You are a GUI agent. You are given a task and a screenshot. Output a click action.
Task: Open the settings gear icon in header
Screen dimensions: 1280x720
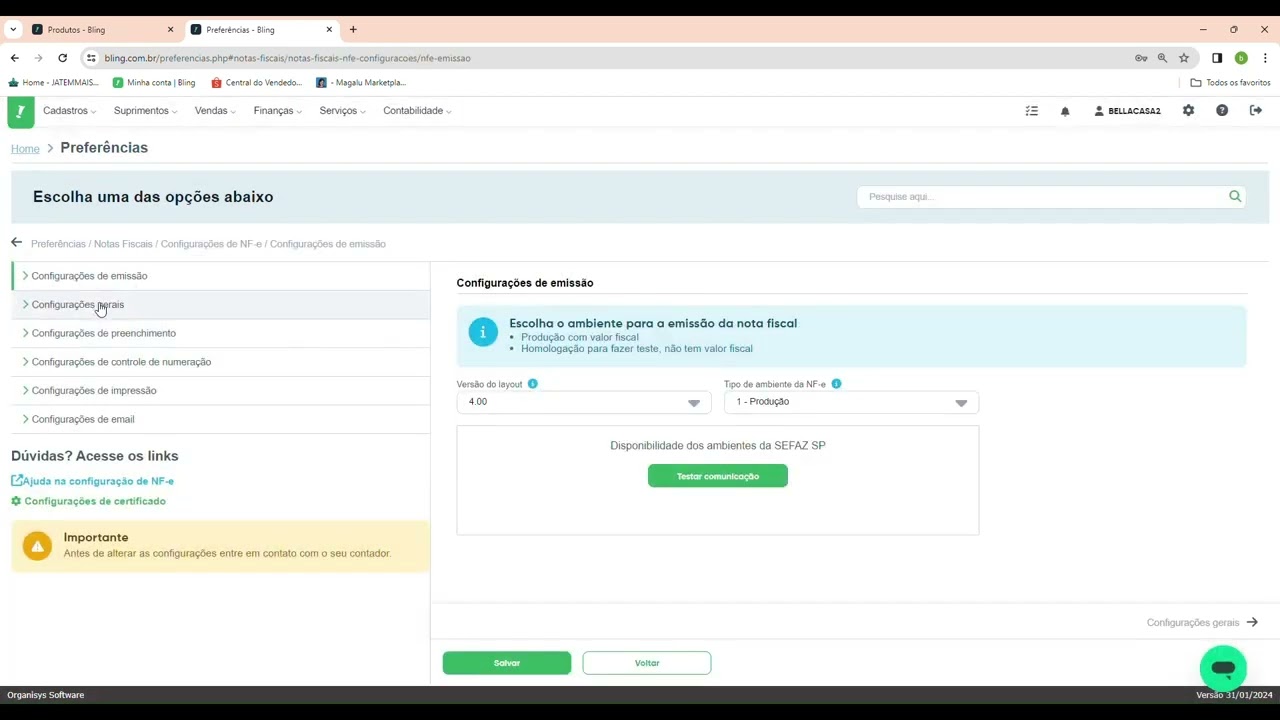(x=1188, y=110)
